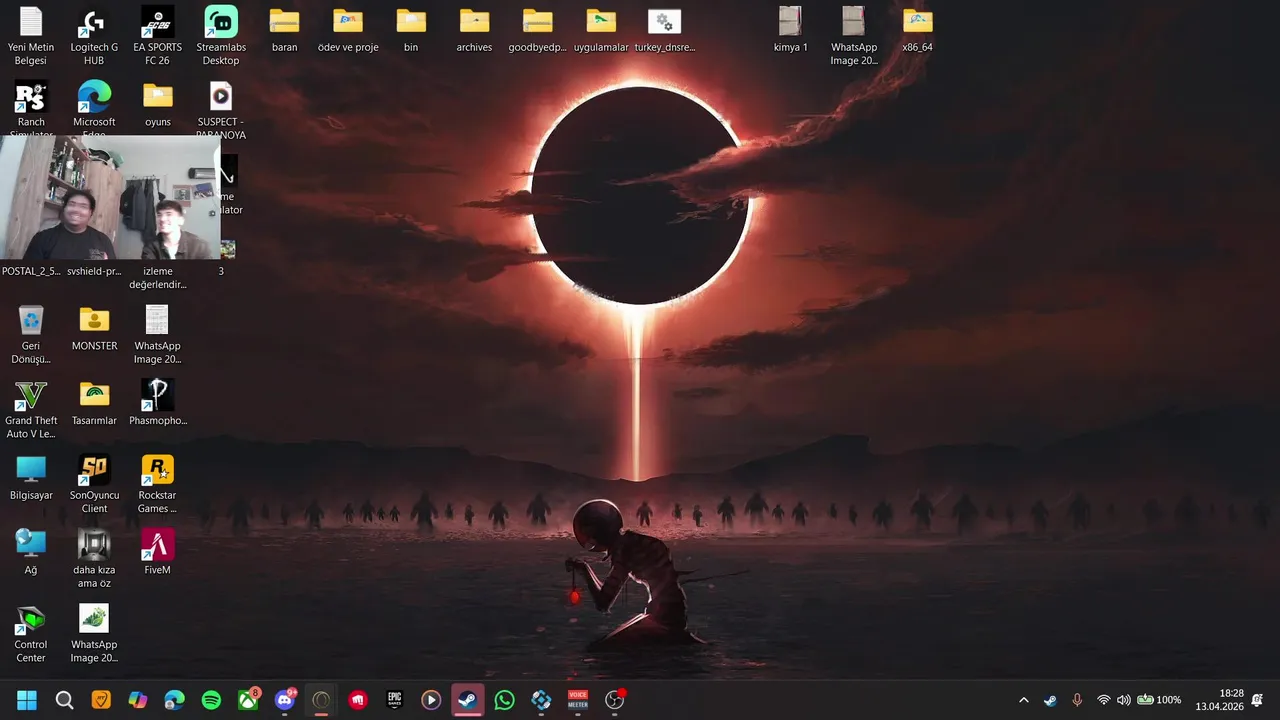Open the Tasarımlar folder
The image size is (1280, 720).
tap(94, 404)
